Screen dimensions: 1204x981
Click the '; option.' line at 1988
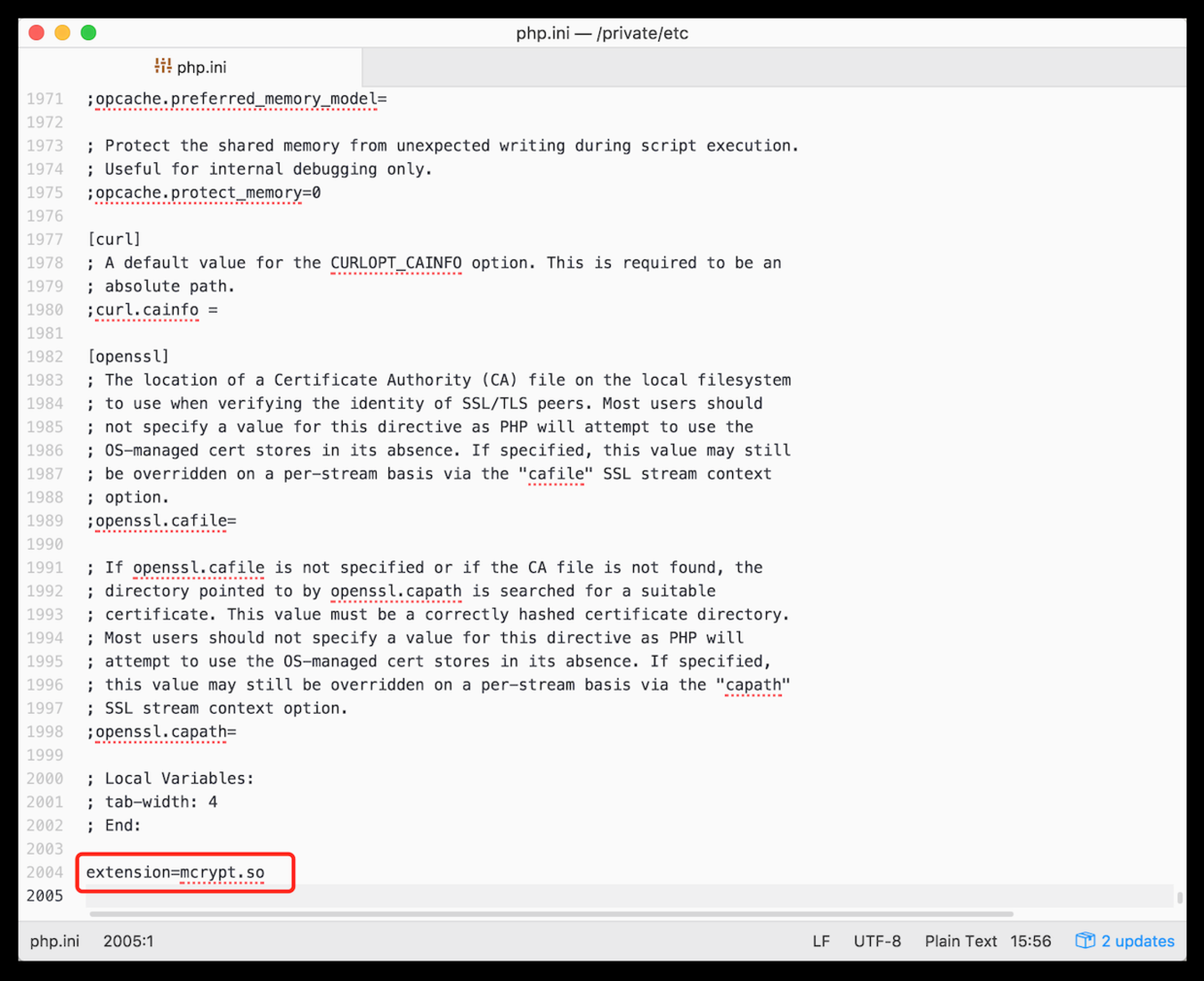tap(128, 497)
